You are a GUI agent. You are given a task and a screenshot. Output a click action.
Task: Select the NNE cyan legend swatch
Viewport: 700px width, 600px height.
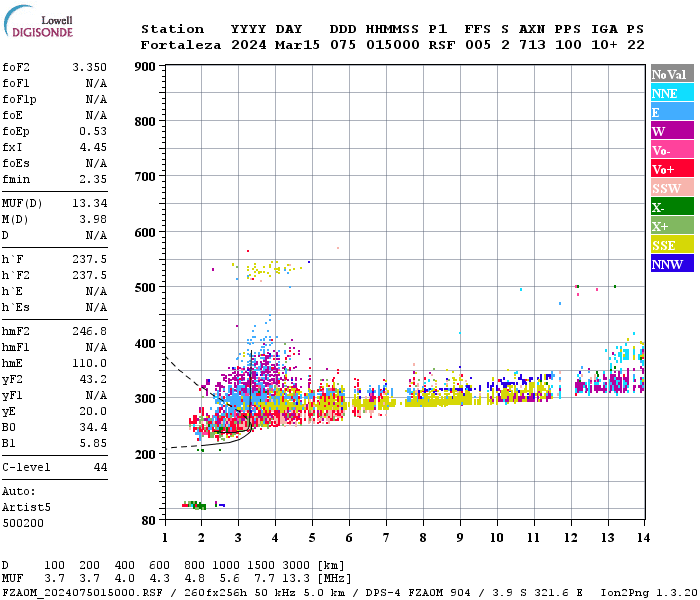(x=672, y=93)
